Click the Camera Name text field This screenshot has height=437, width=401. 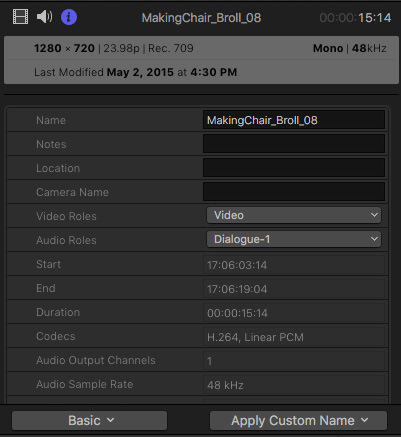(x=294, y=192)
